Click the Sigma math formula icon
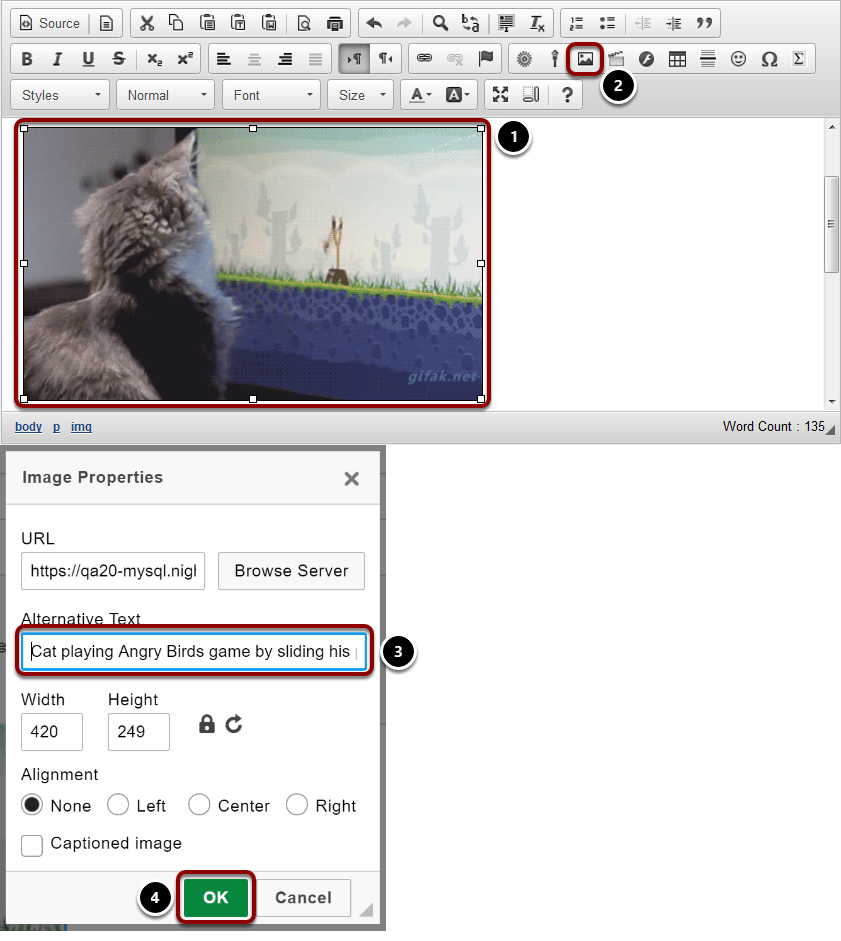 (x=798, y=59)
